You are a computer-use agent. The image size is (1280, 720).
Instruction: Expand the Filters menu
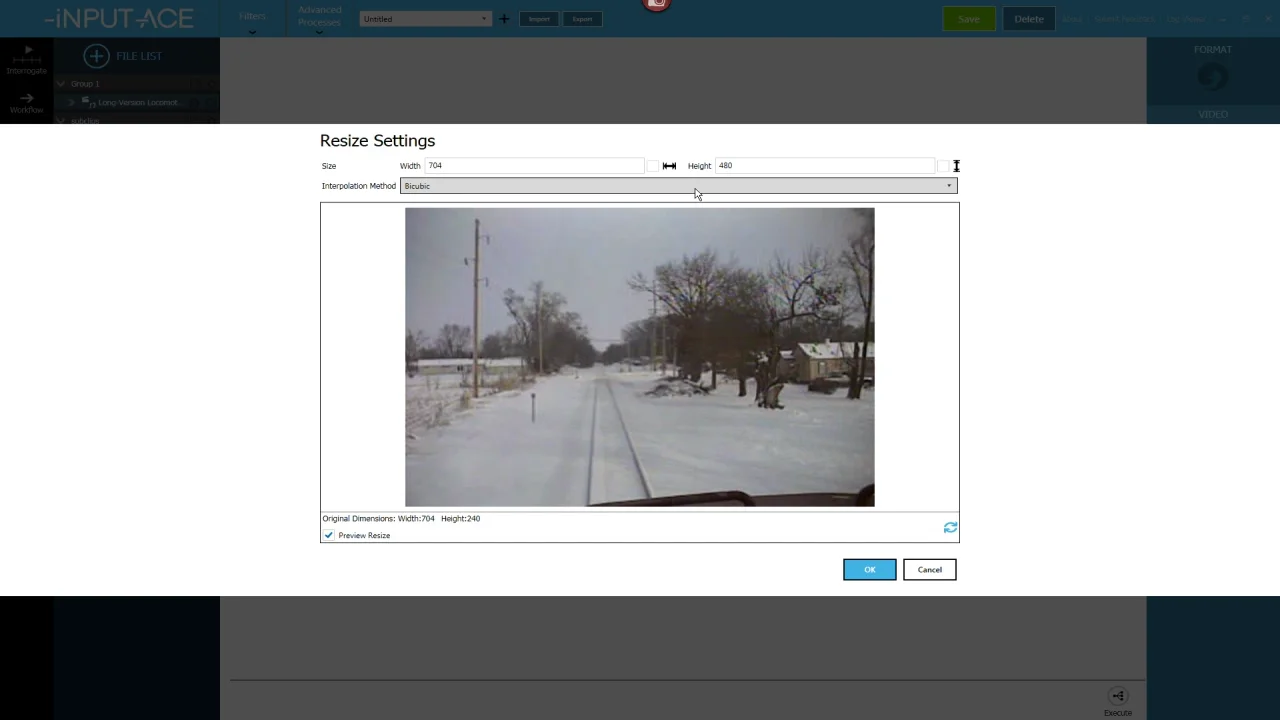[x=252, y=20]
